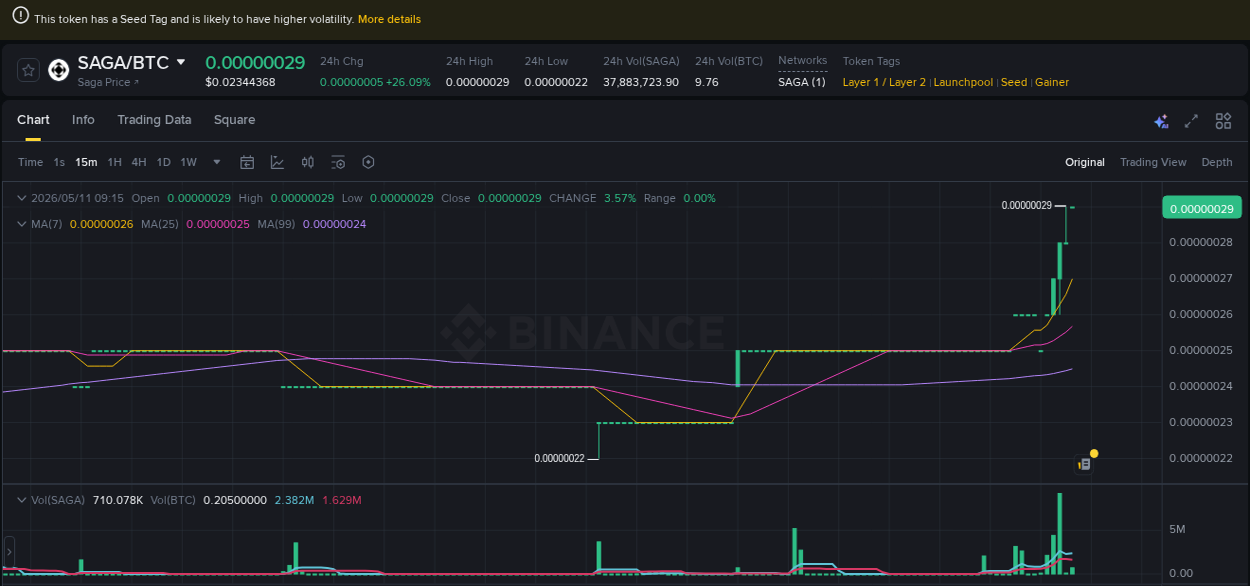Expand the left side panel arrow handle
Screen dimensions: 1250x586
click(9, 551)
